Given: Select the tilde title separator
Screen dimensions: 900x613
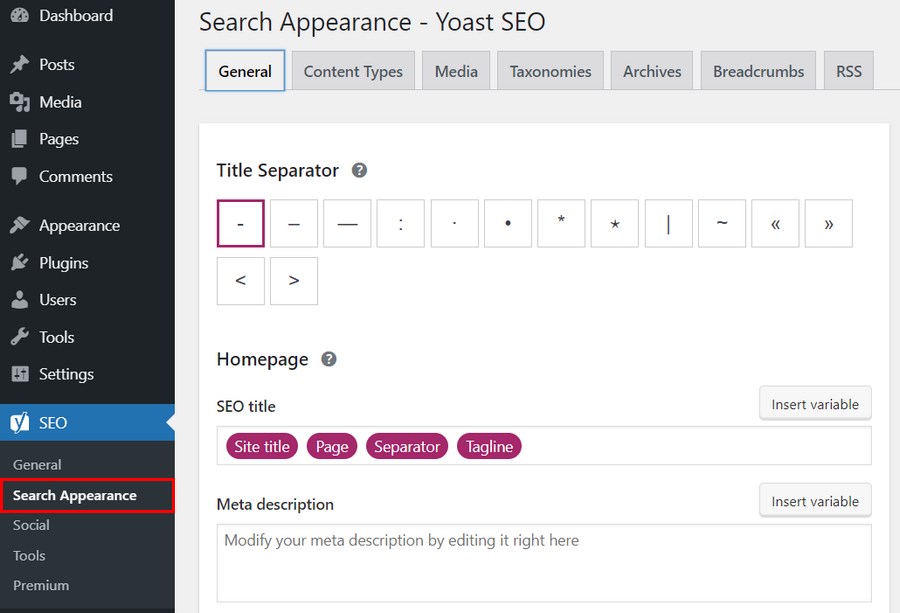Looking at the screenshot, I should (x=722, y=223).
